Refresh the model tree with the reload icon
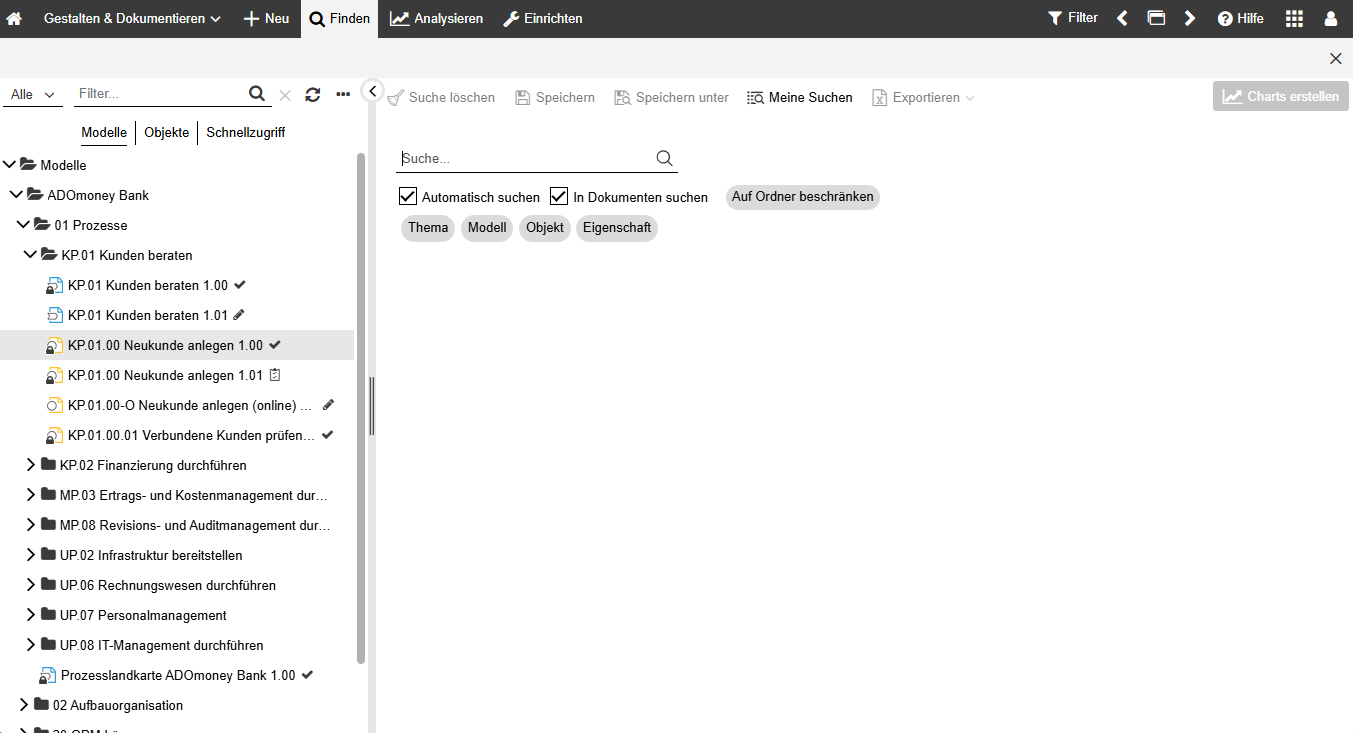This screenshot has width=1353, height=733. [312, 93]
